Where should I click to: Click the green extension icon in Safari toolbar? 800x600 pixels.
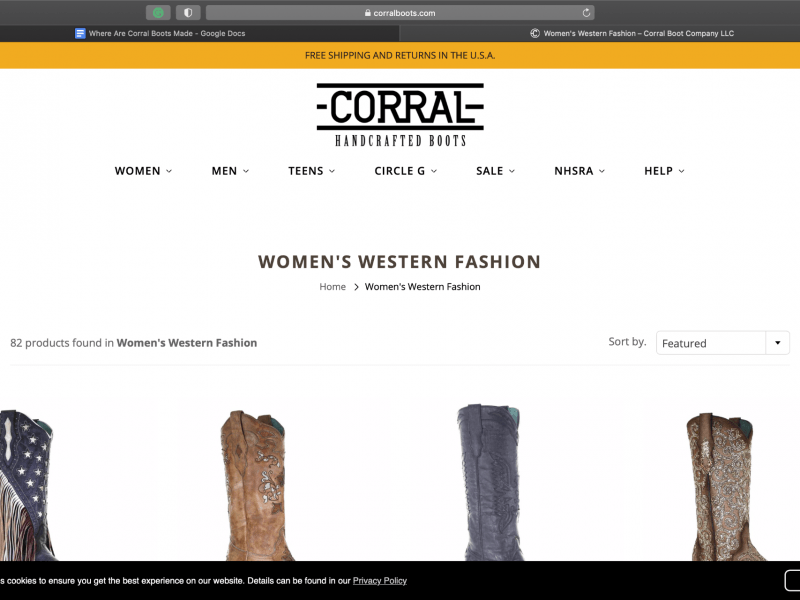click(158, 13)
